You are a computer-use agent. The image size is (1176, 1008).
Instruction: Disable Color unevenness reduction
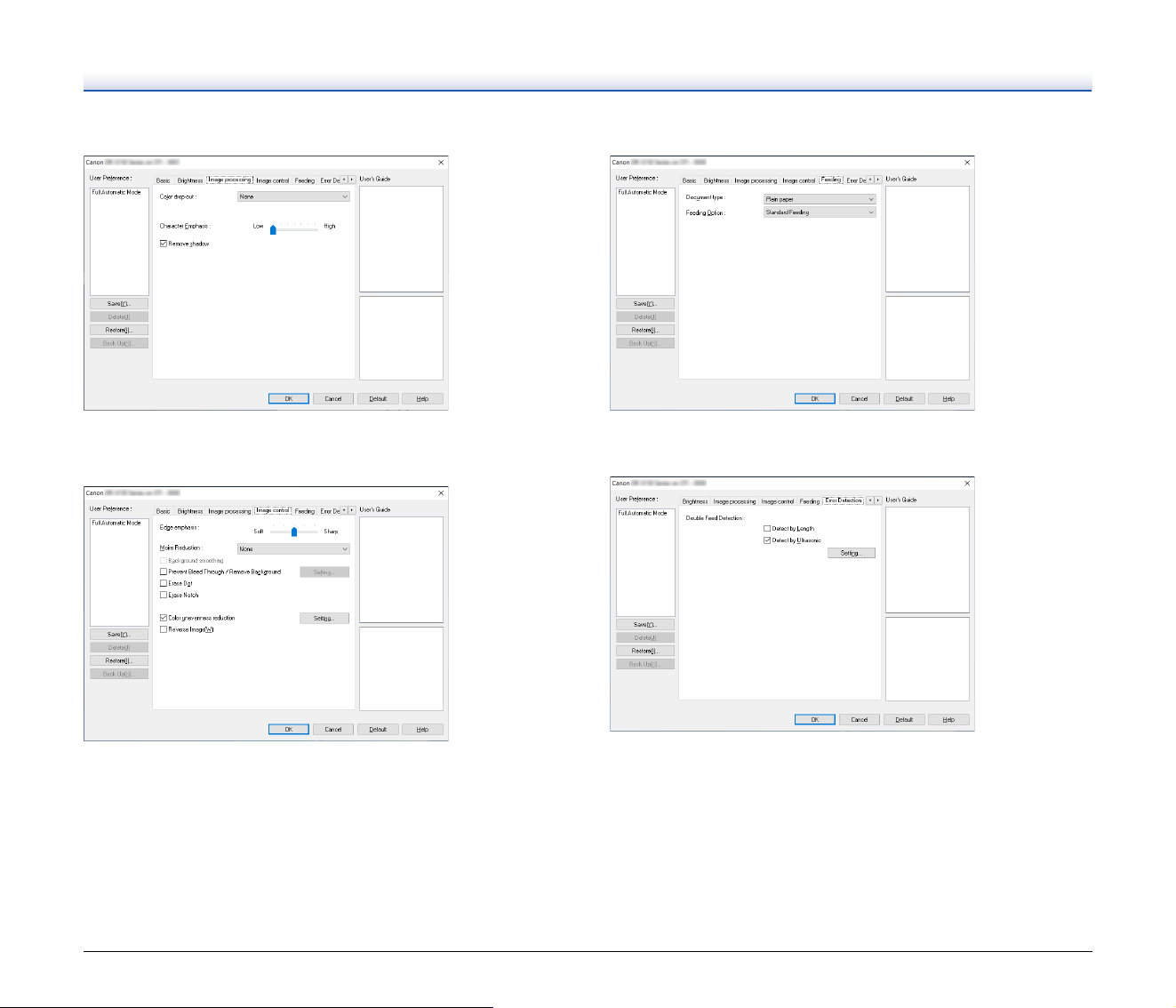pyautogui.click(x=164, y=618)
